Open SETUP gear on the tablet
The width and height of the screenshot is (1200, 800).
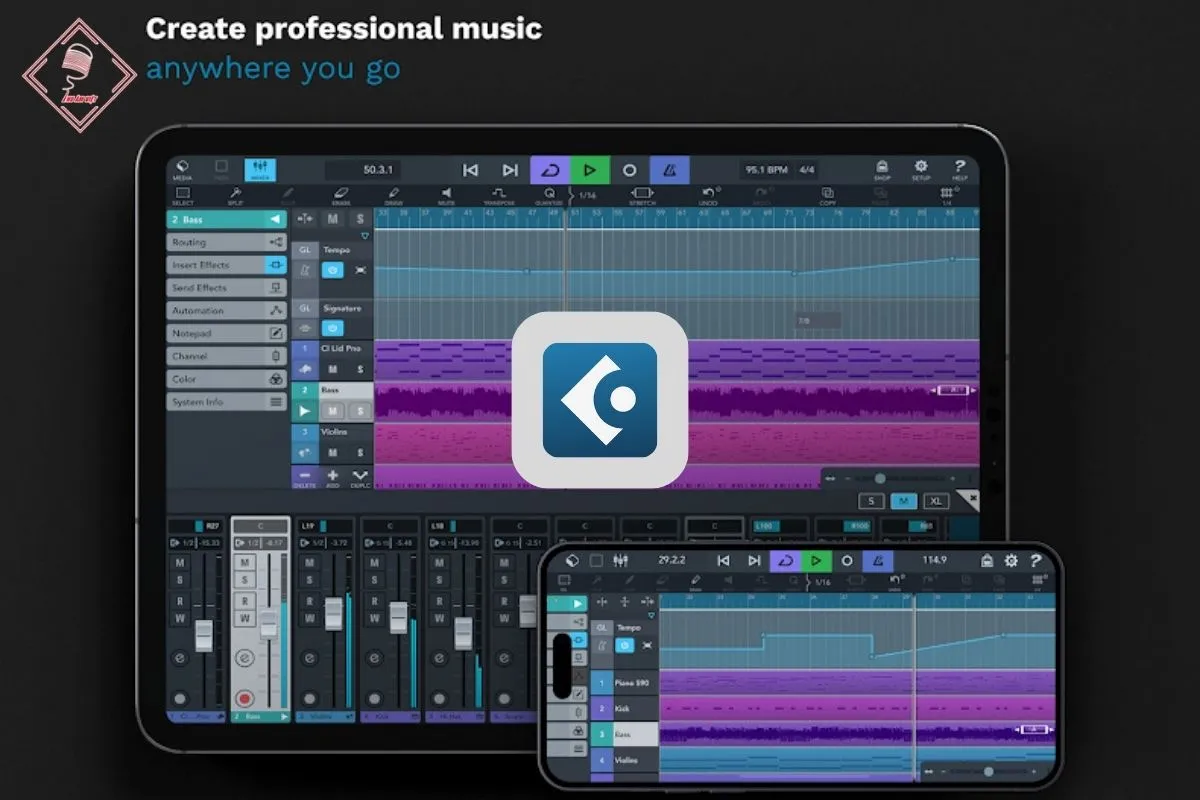tap(920, 170)
